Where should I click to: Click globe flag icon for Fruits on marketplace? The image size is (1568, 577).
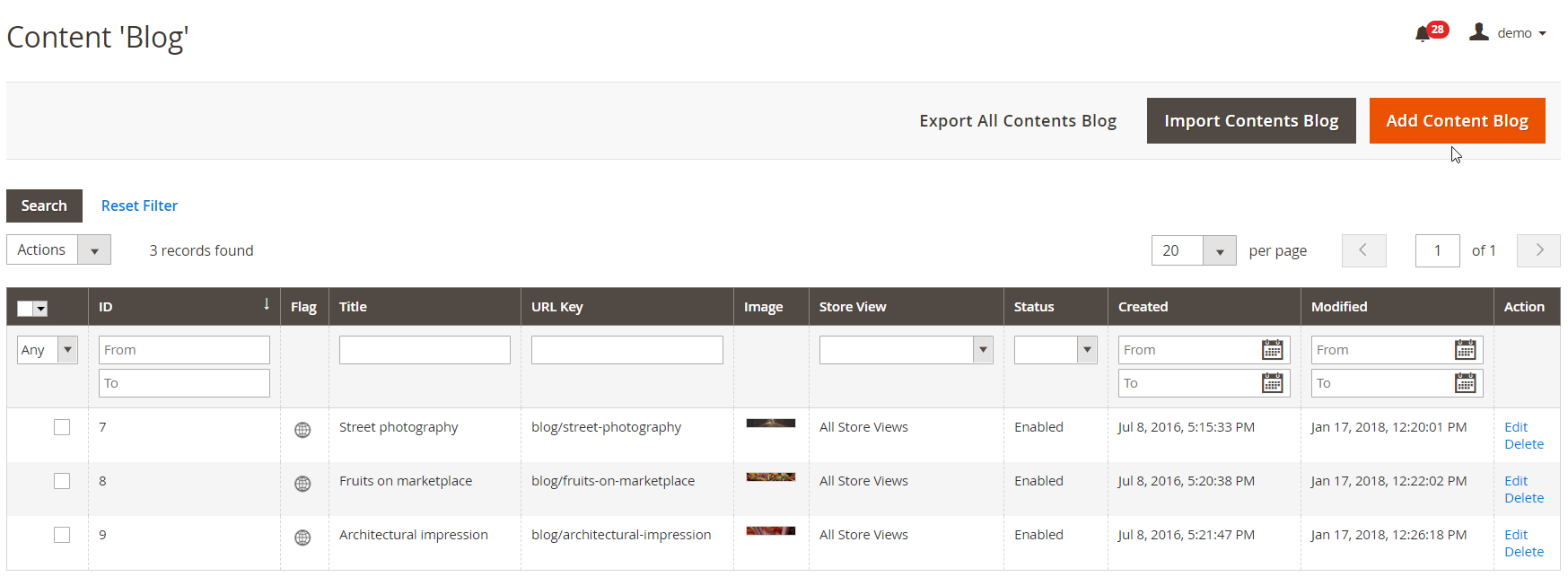(x=302, y=484)
